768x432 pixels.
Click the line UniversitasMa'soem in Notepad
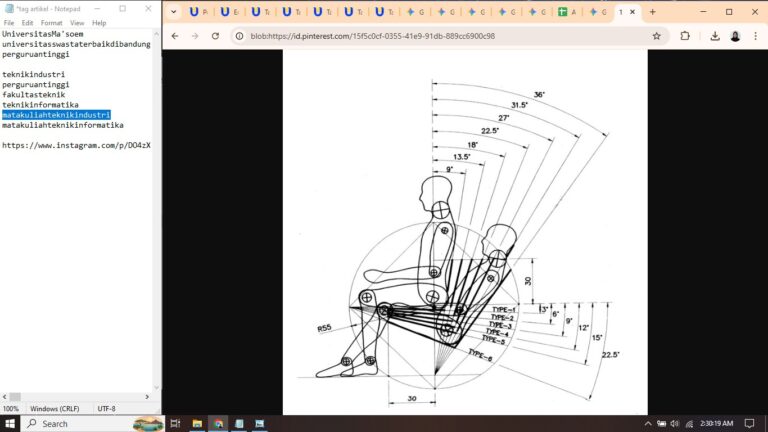click(x=43, y=34)
